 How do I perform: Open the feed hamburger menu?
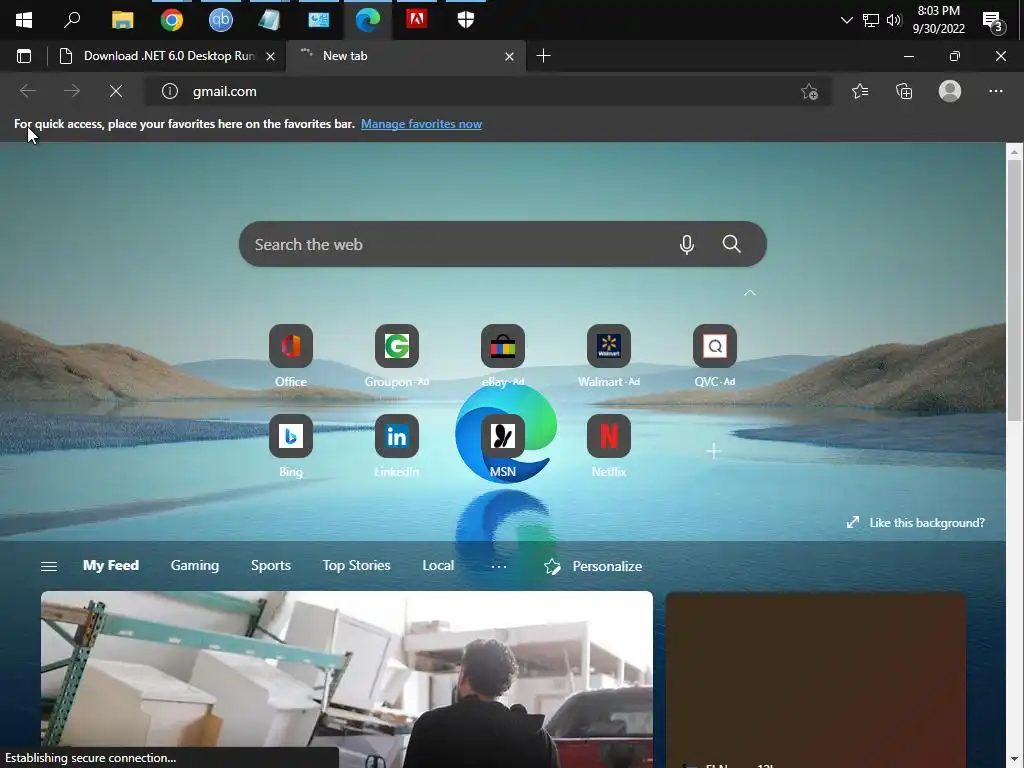49,566
